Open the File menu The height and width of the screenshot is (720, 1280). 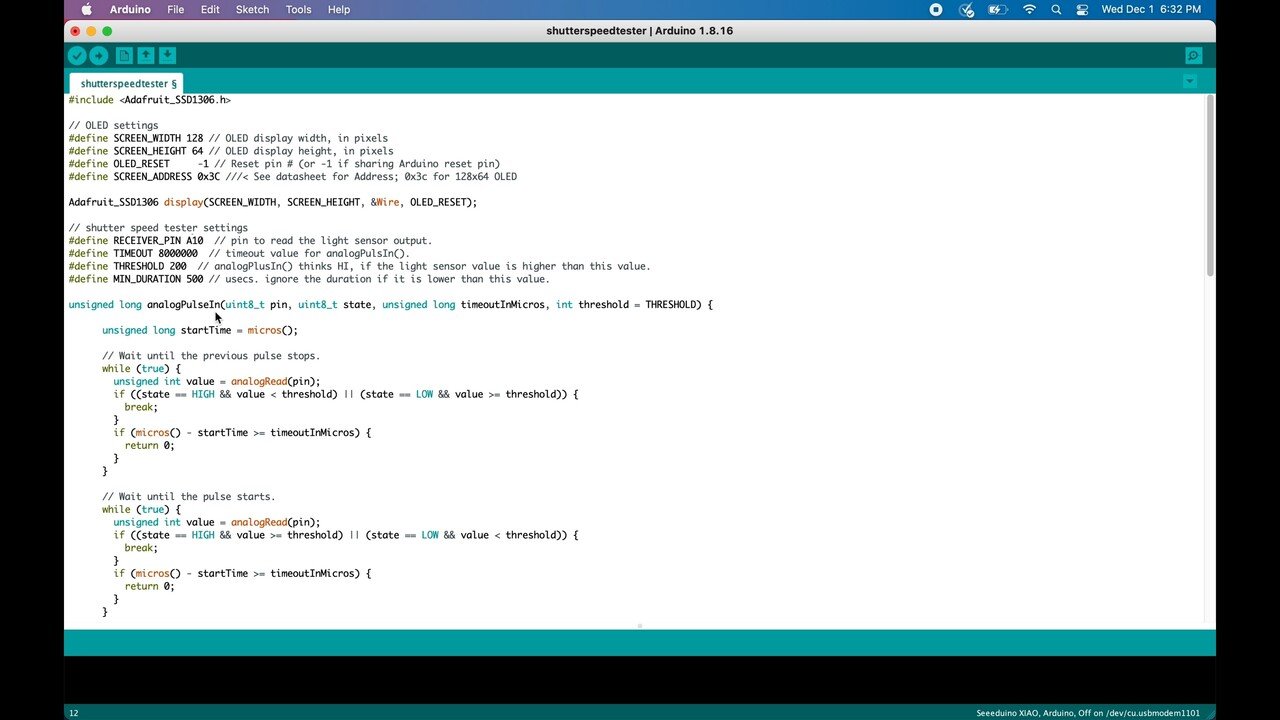pos(176,9)
